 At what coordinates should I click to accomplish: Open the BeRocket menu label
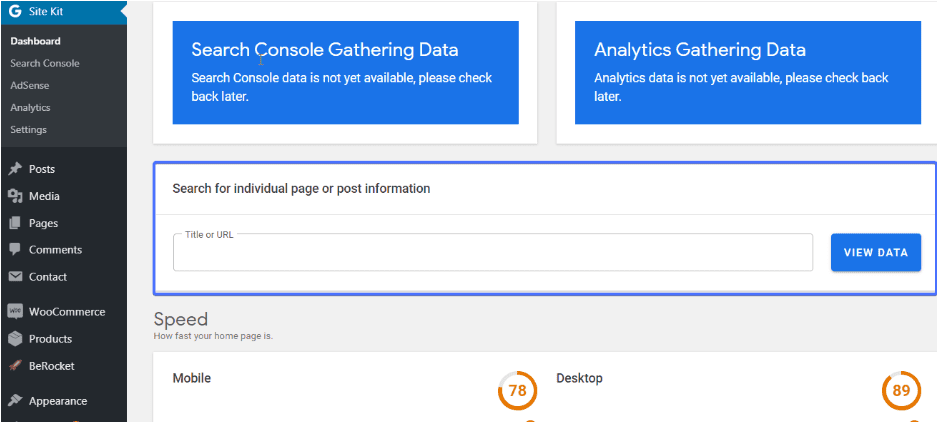pos(51,366)
